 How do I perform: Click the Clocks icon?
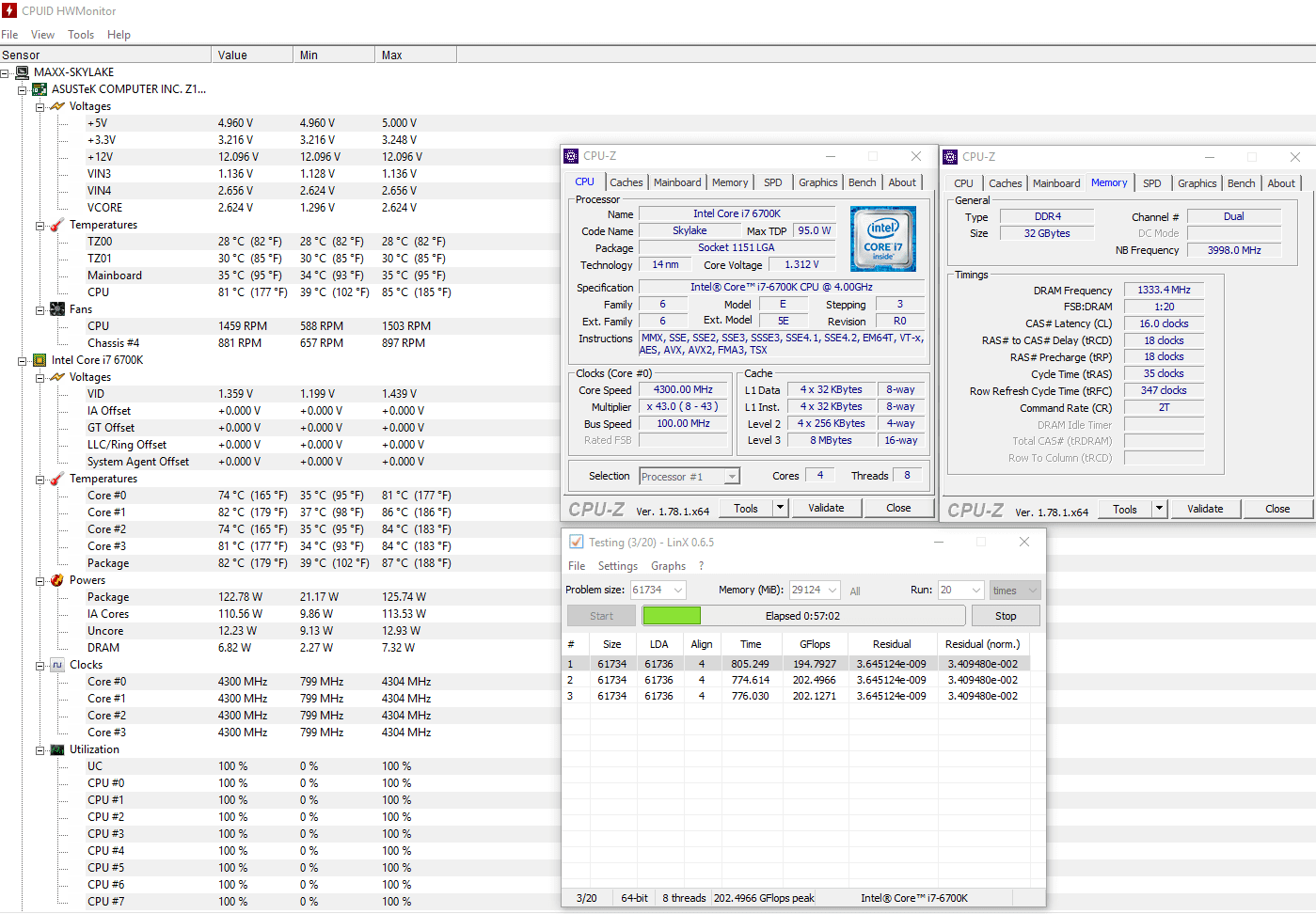pyautogui.click(x=57, y=665)
